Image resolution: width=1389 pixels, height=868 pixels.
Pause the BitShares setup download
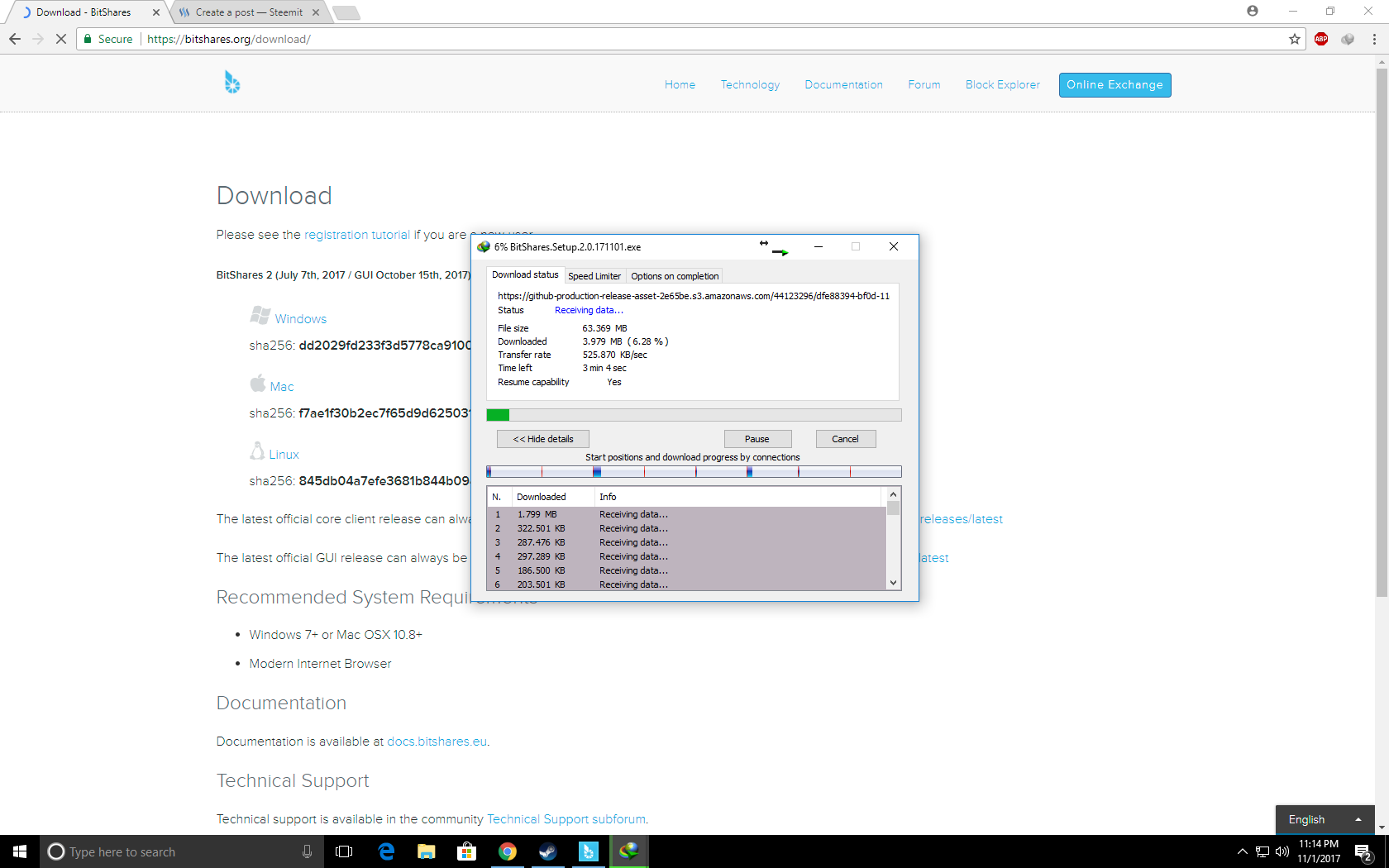[x=757, y=439]
